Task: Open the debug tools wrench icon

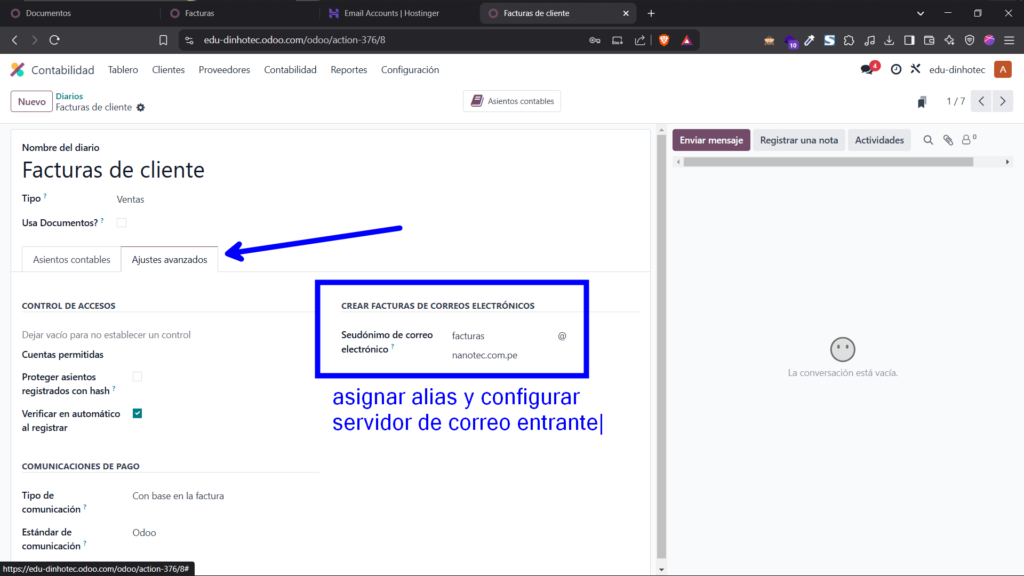Action: pyautogui.click(x=916, y=69)
